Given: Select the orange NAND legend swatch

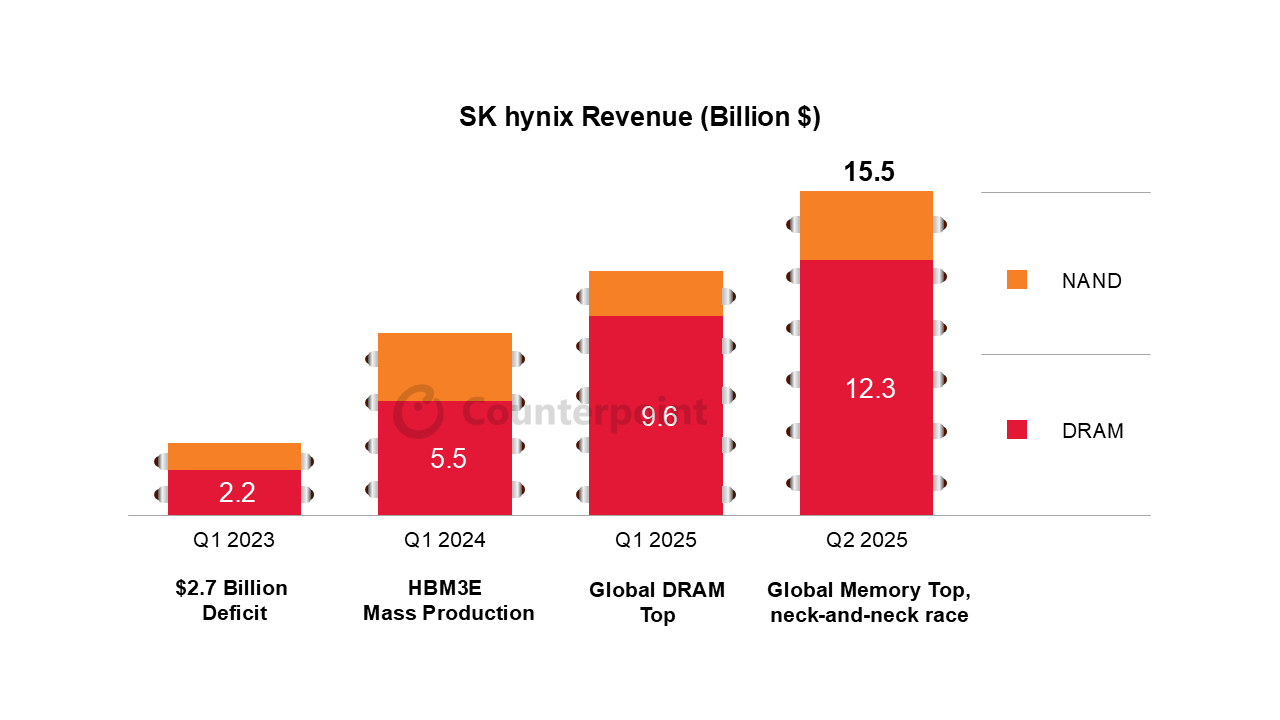Looking at the screenshot, I should click(x=1016, y=280).
